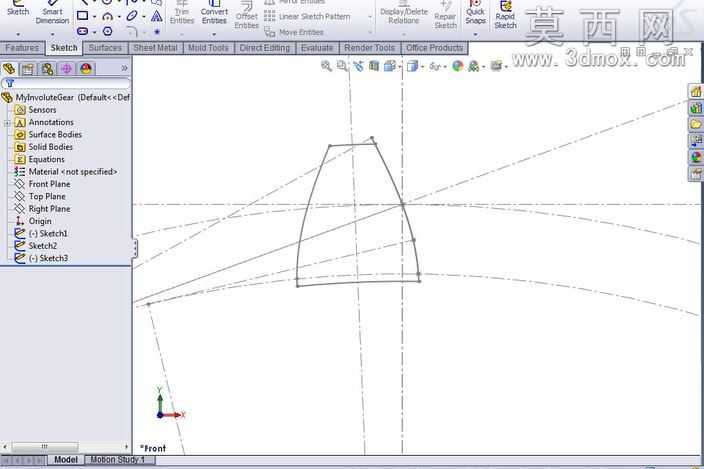The image size is (704, 469).
Task: Open Design Library task pane tab
Action: click(x=695, y=108)
